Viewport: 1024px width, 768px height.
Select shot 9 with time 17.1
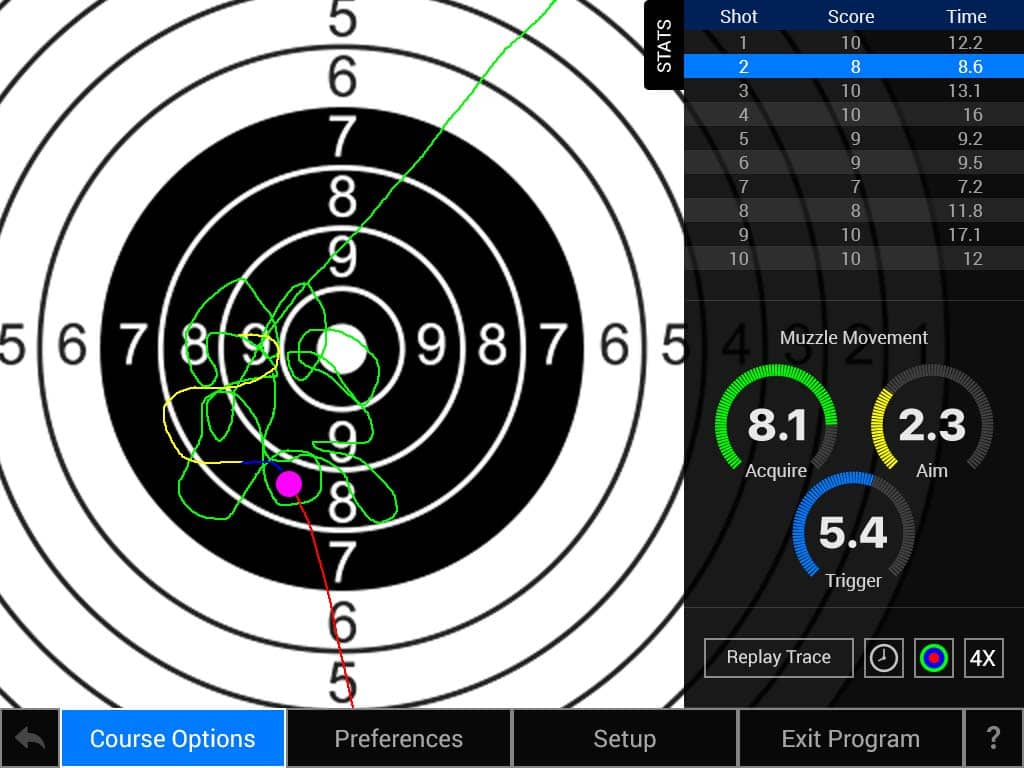click(854, 234)
